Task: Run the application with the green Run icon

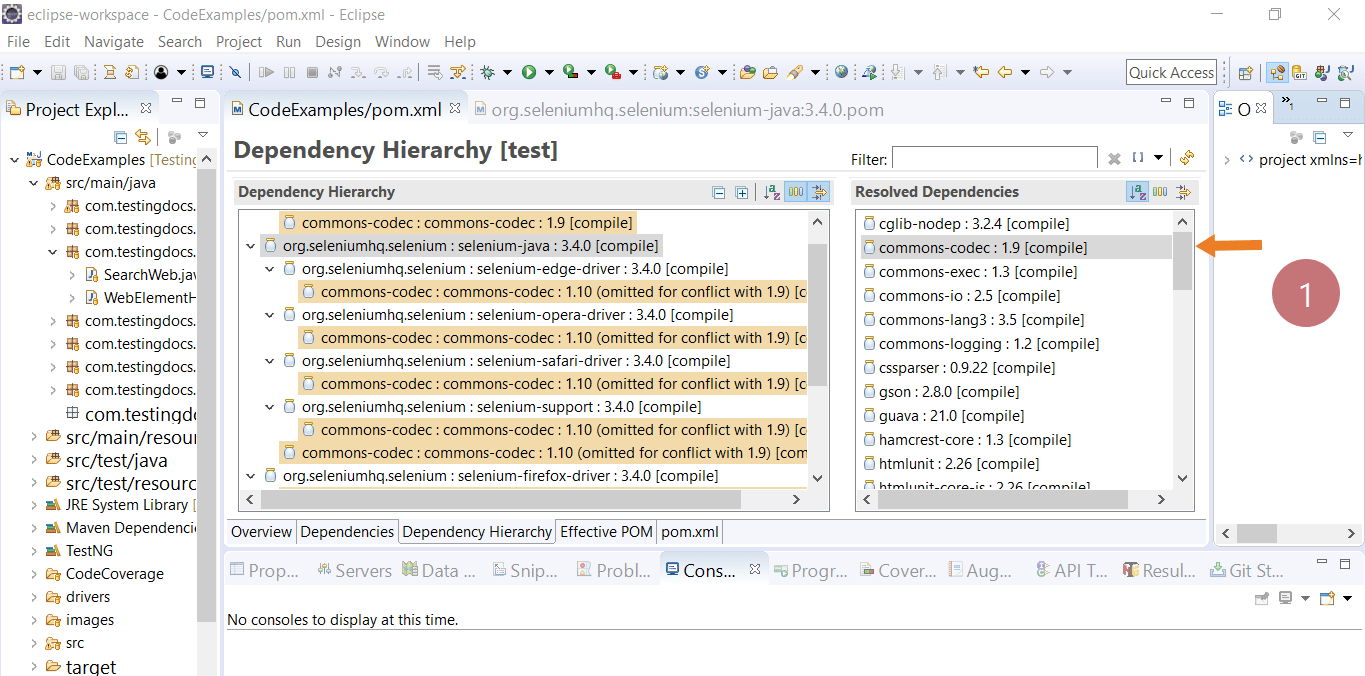Action: (x=529, y=72)
